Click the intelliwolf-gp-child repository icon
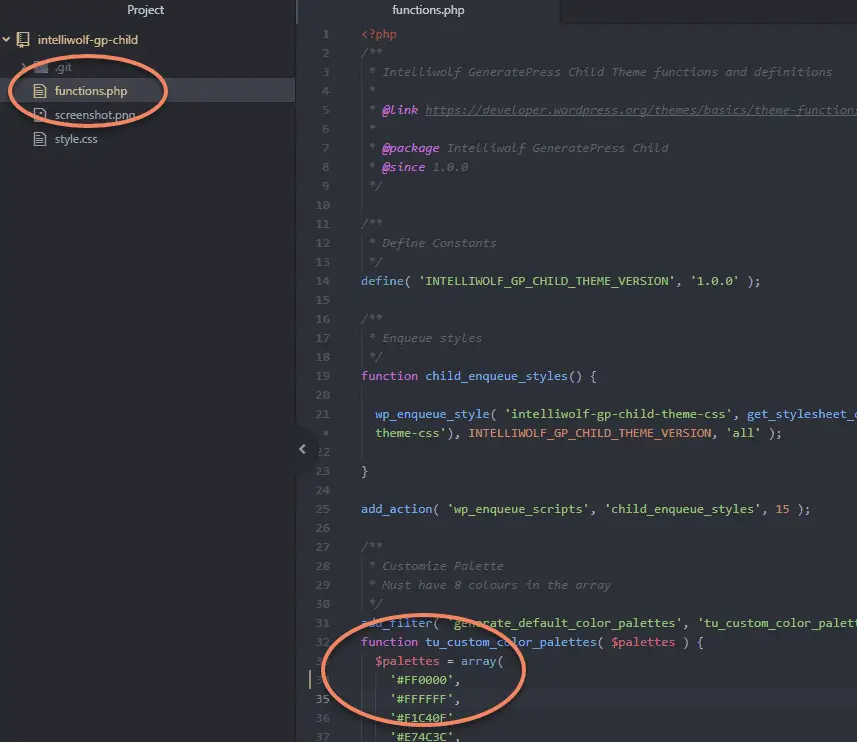Screen dimensions: 857x742 click(x=23, y=39)
